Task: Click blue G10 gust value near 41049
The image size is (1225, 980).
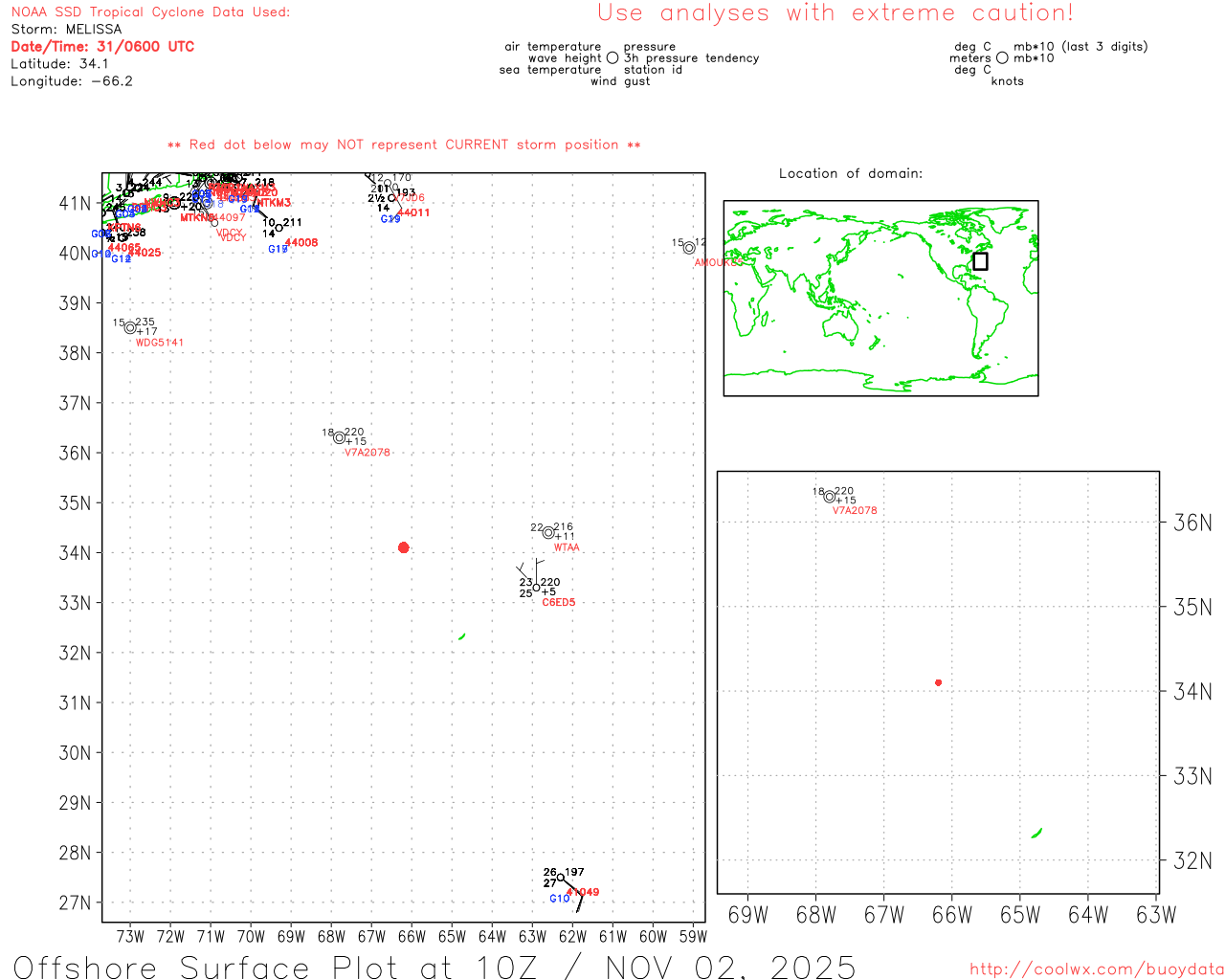Action: pos(560,899)
